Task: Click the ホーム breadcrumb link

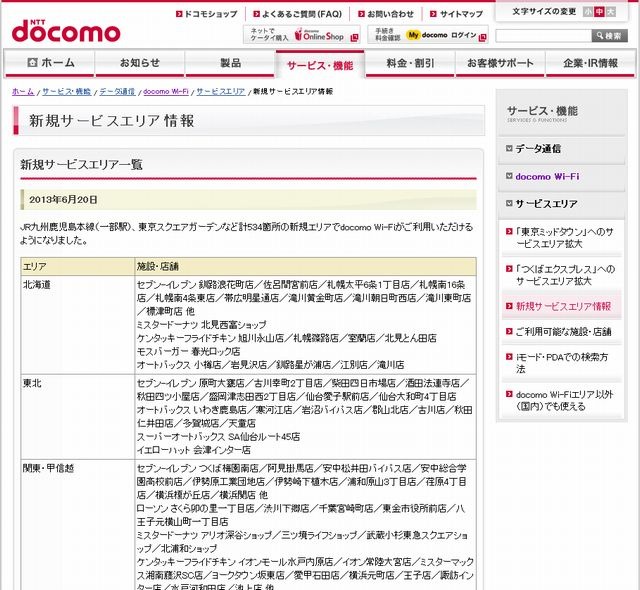Action: 23,91
